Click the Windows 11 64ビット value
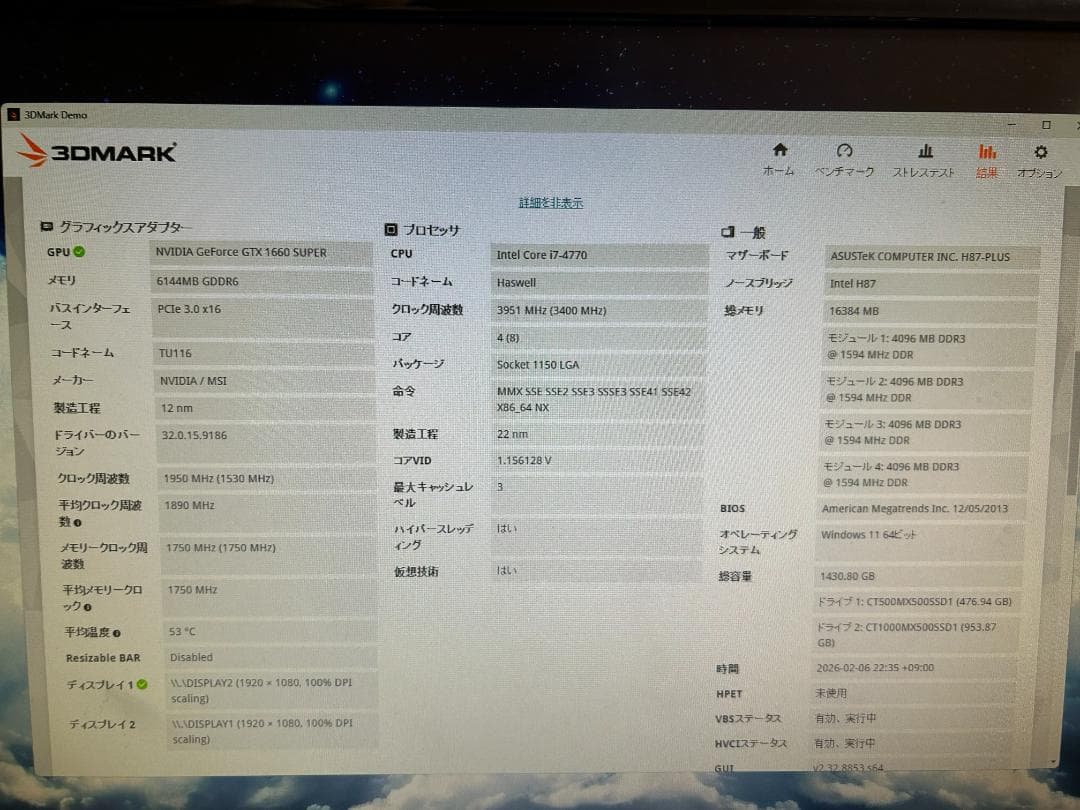Viewport: 1080px width, 810px height. [919, 543]
